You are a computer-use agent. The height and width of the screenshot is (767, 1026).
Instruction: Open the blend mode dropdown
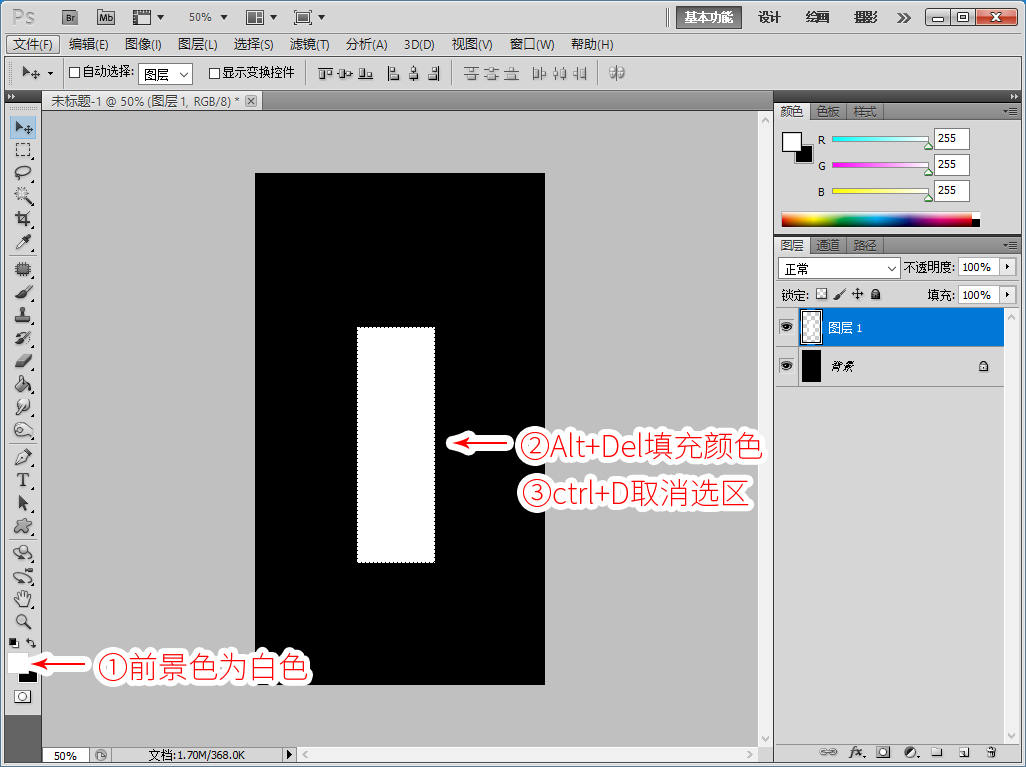coord(839,268)
